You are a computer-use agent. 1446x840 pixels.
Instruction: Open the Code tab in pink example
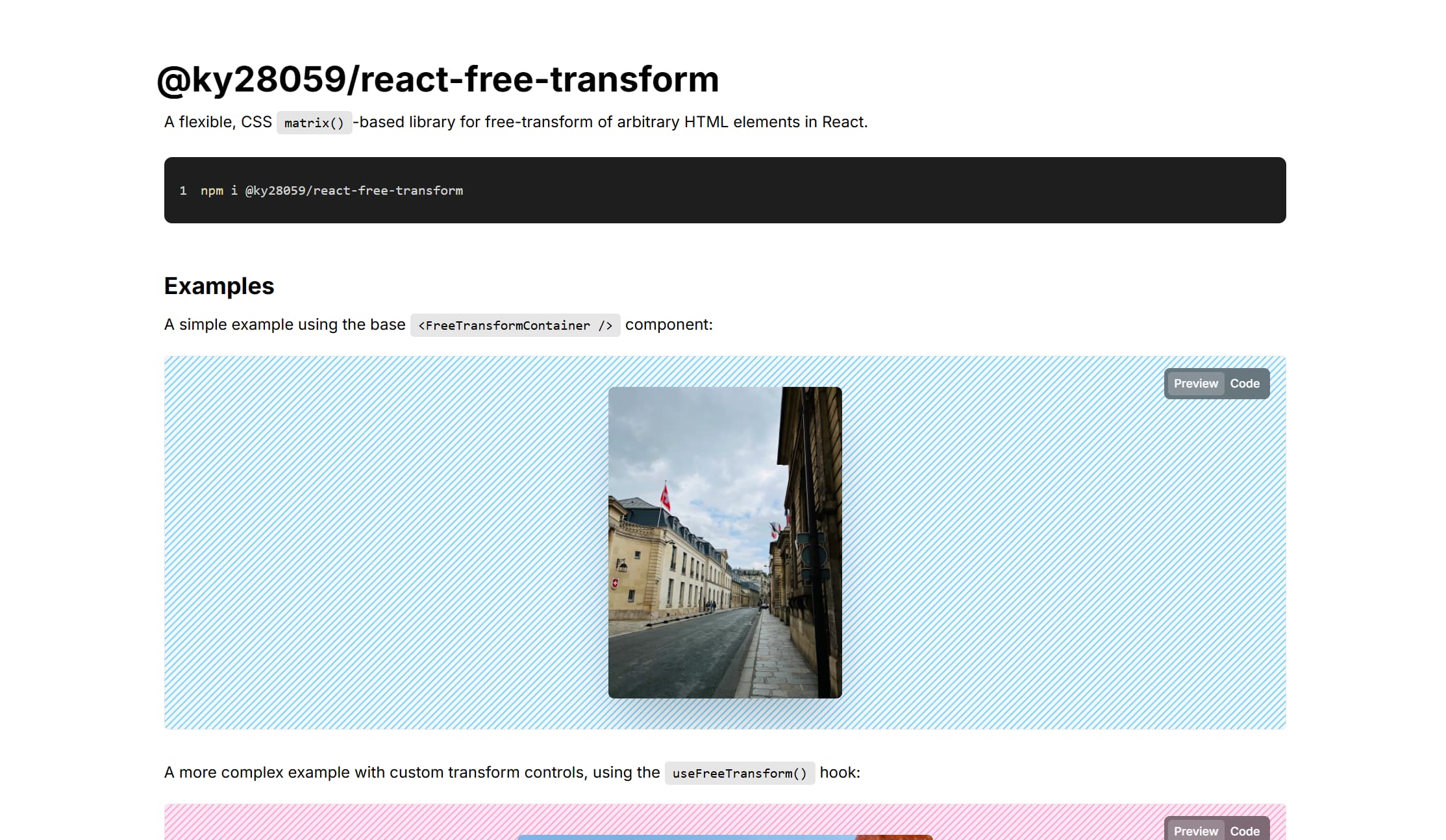click(1244, 831)
